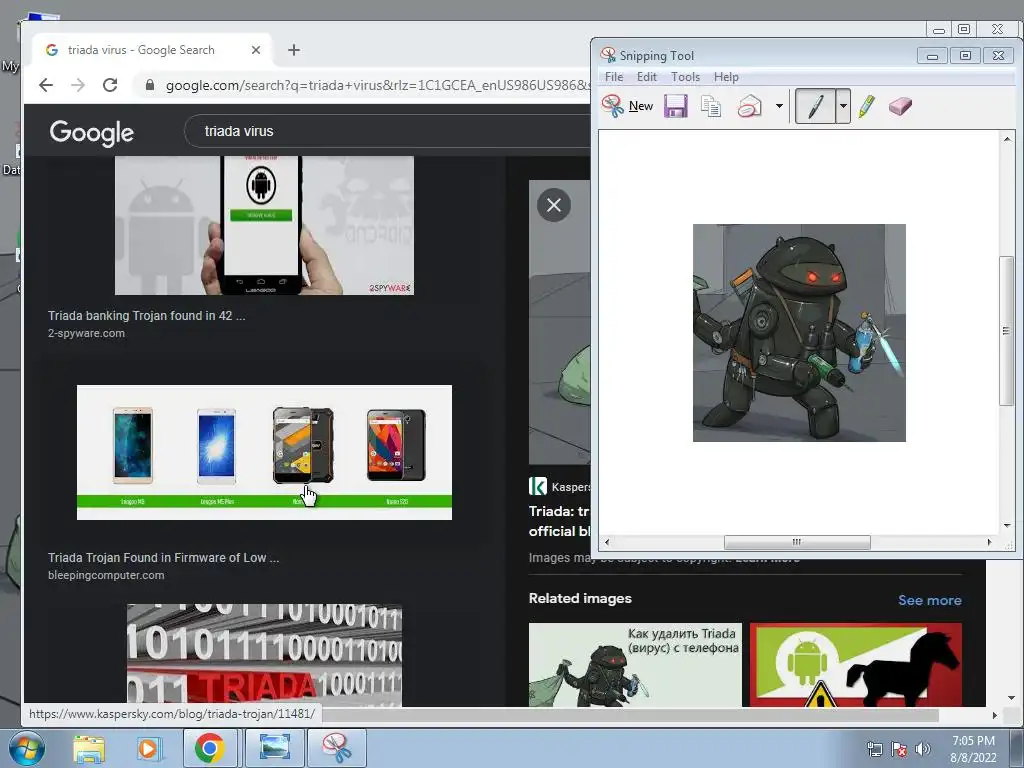This screenshot has height=768, width=1024.
Task: Click Snipping Tool vertical scrollbar thumb
Action: 1006,330
